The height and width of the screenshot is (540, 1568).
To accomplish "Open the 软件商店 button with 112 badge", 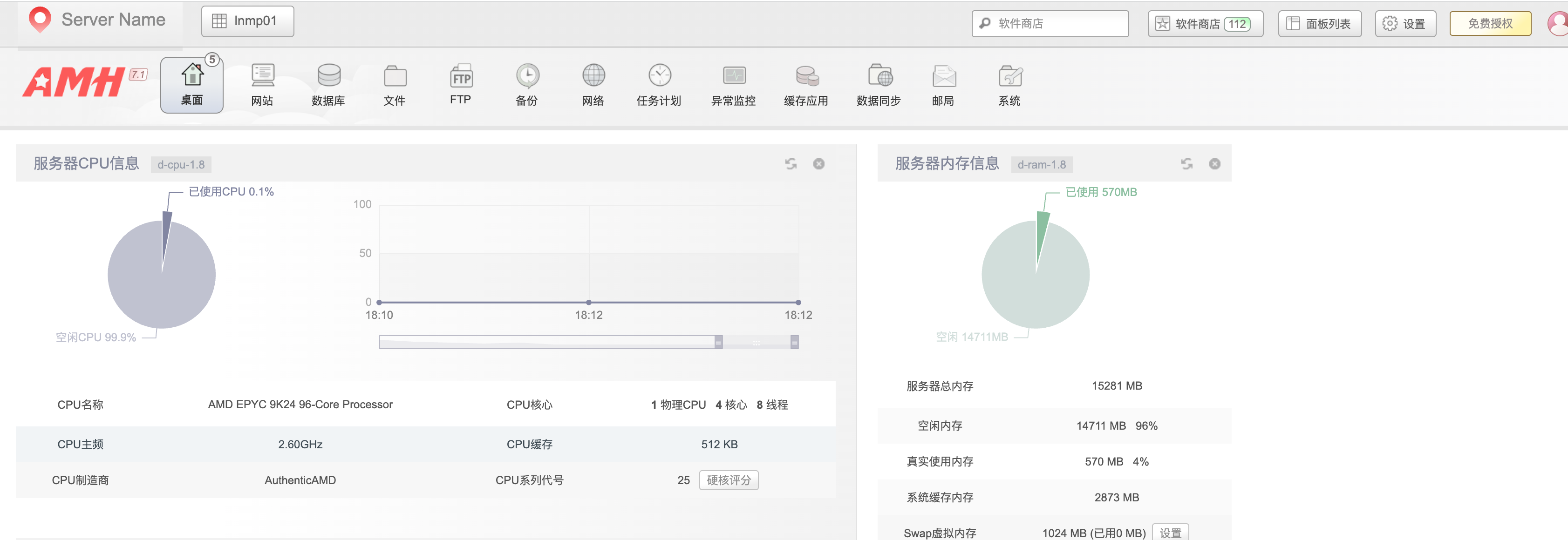I will [1205, 24].
